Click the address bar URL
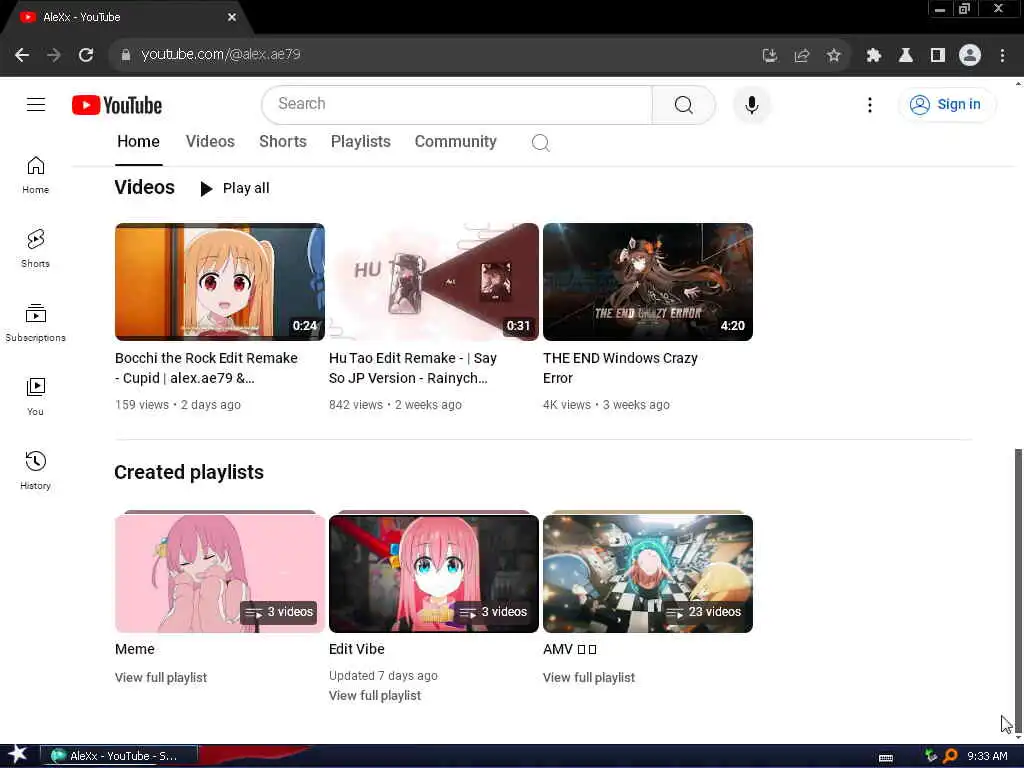 [x=221, y=55]
